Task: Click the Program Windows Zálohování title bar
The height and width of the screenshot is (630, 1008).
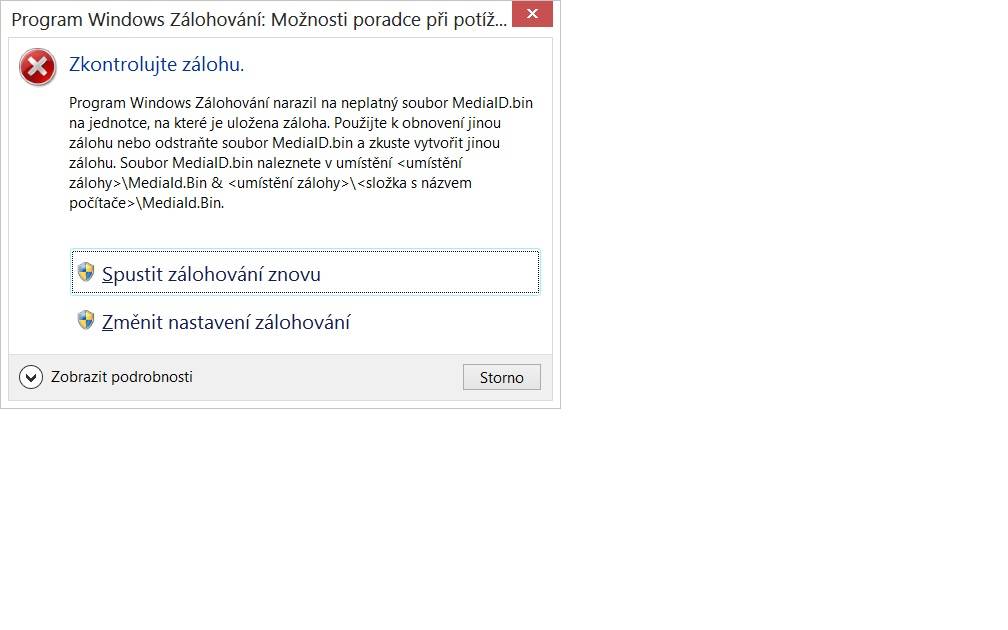Action: tap(259, 19)
